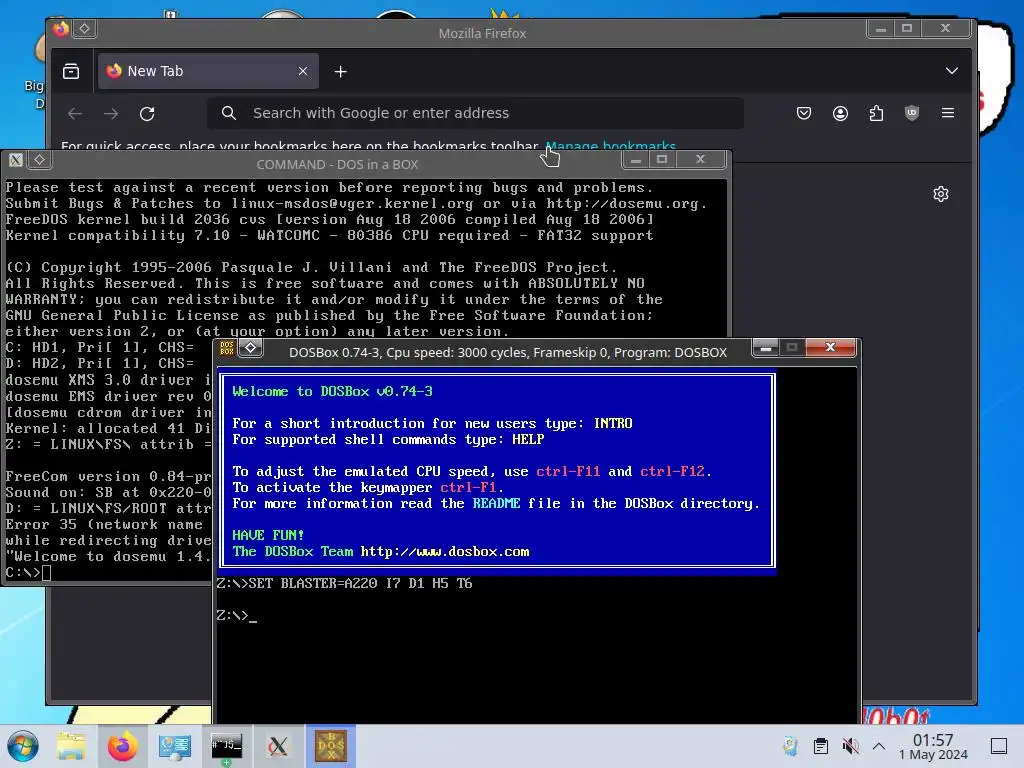Open the Firefox view tab list icon
1024x768 pixels.
tap(71, 71)
